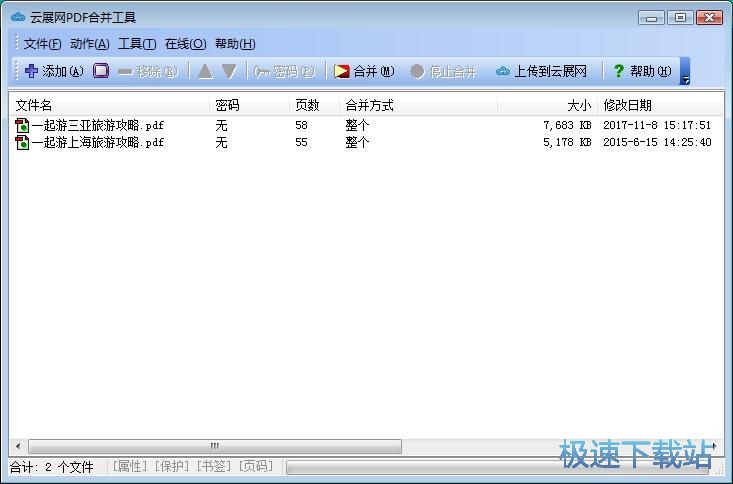Click the cloud app icon in title bar

pos(18,17)
